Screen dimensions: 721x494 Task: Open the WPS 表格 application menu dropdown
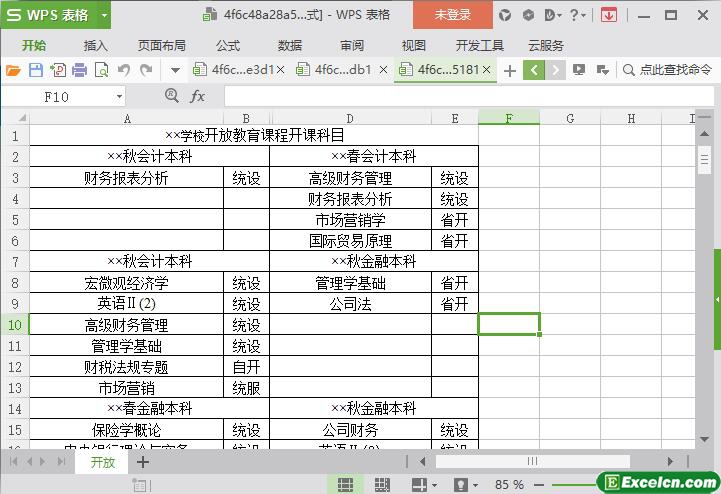click(104, 15)
